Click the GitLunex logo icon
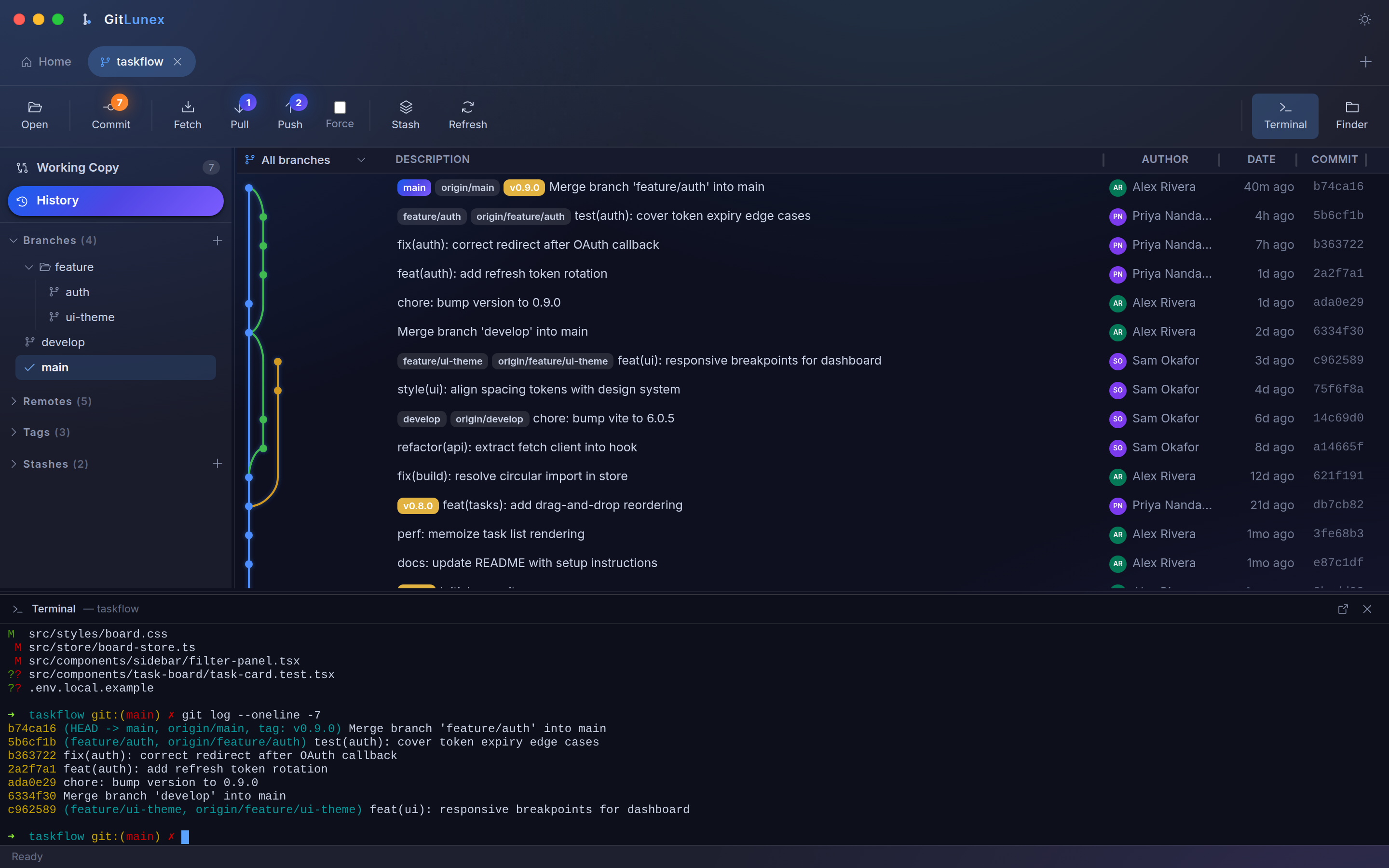1389x868 pixels. click(86, 19)
